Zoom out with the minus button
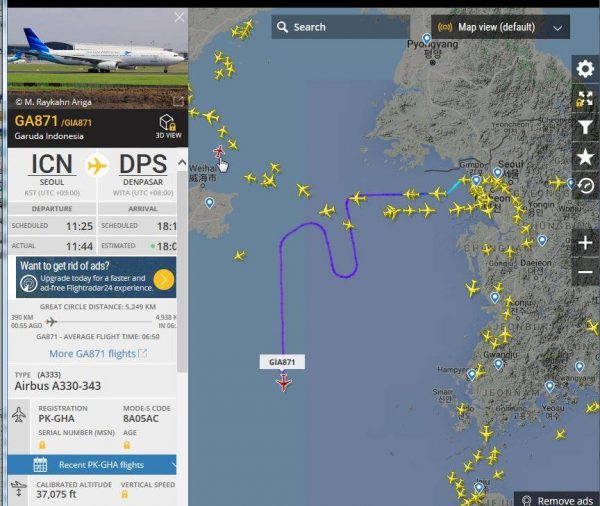The height and width of the screenshot is (506, 600). (x=585, y=272)
